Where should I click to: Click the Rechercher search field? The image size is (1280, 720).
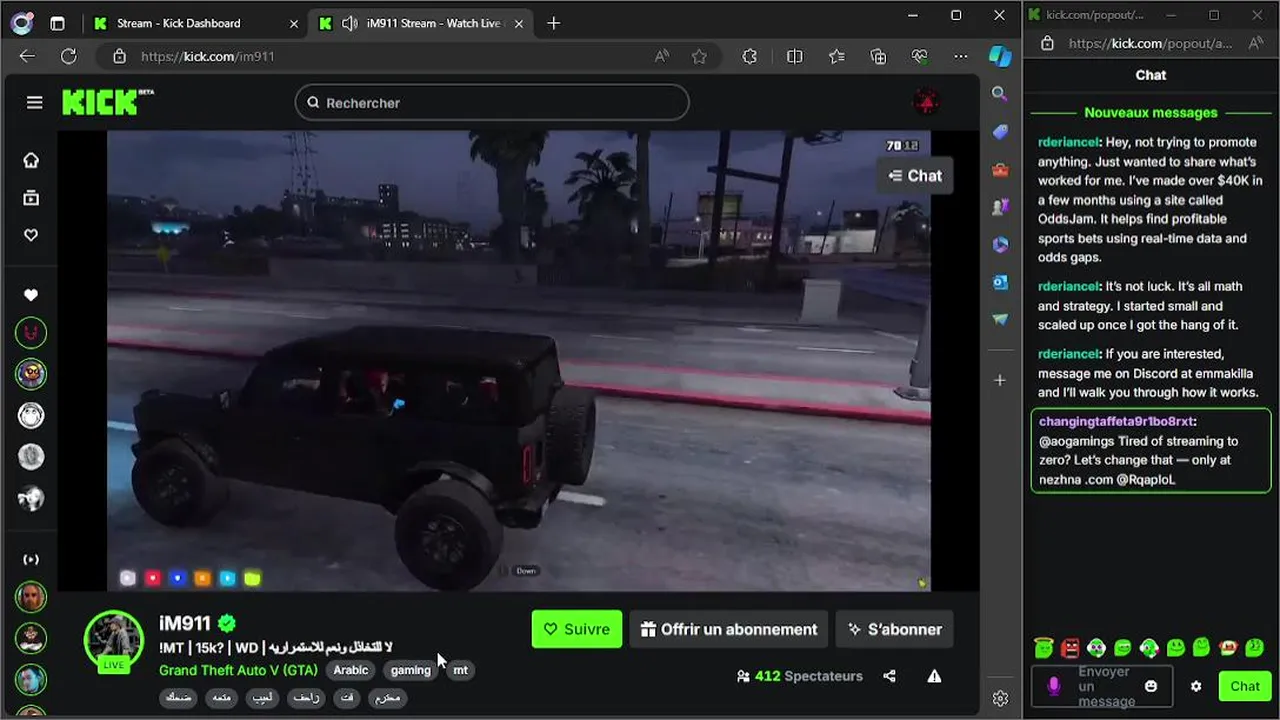492,102
